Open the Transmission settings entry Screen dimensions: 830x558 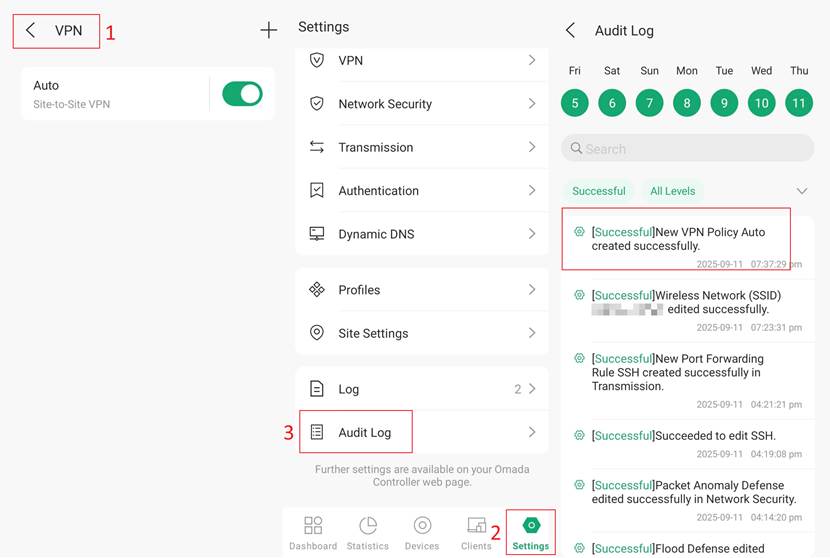(x=376, y=147)
